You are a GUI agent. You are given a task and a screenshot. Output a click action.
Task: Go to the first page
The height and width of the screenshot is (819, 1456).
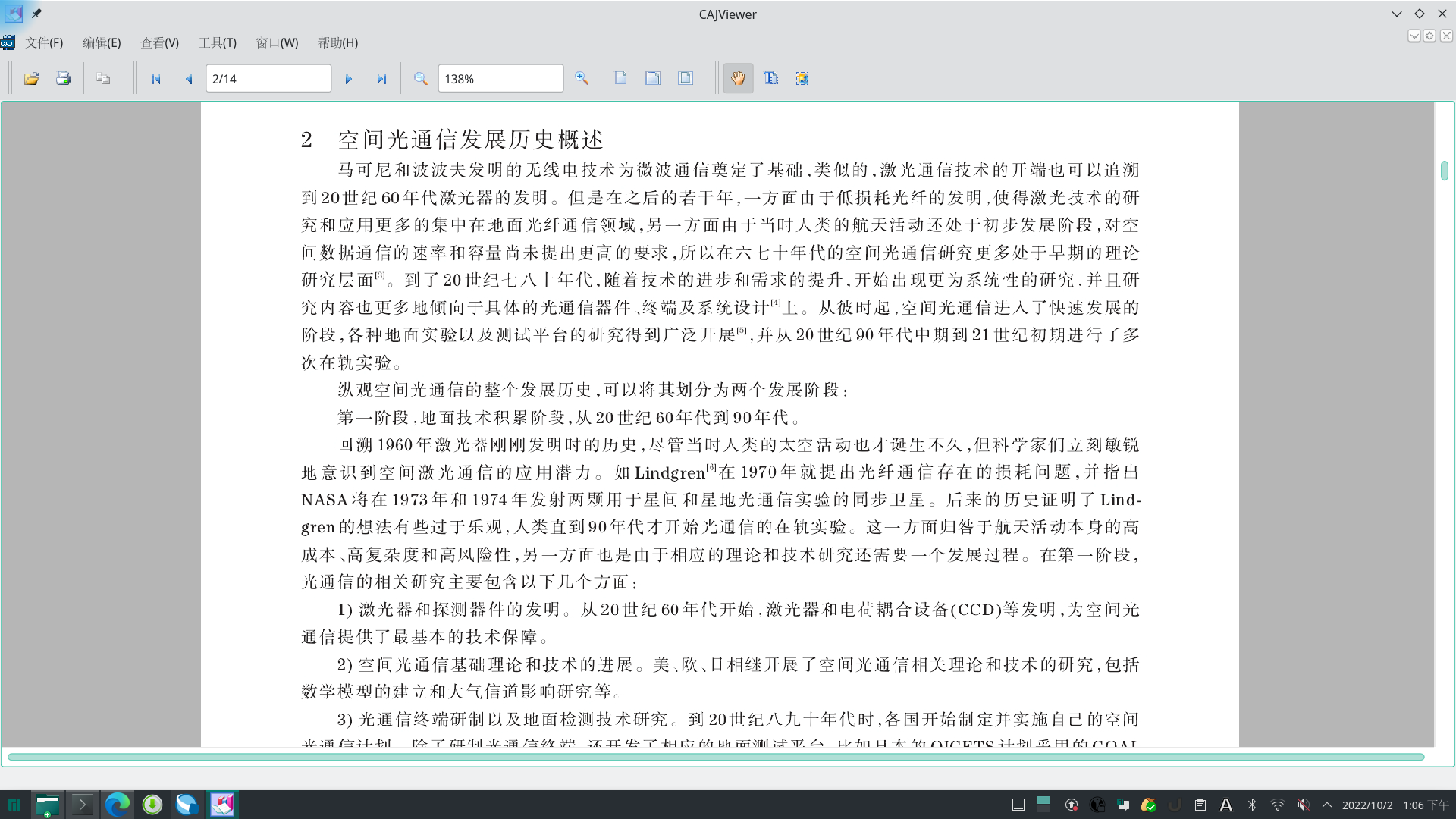coord(156,79)
